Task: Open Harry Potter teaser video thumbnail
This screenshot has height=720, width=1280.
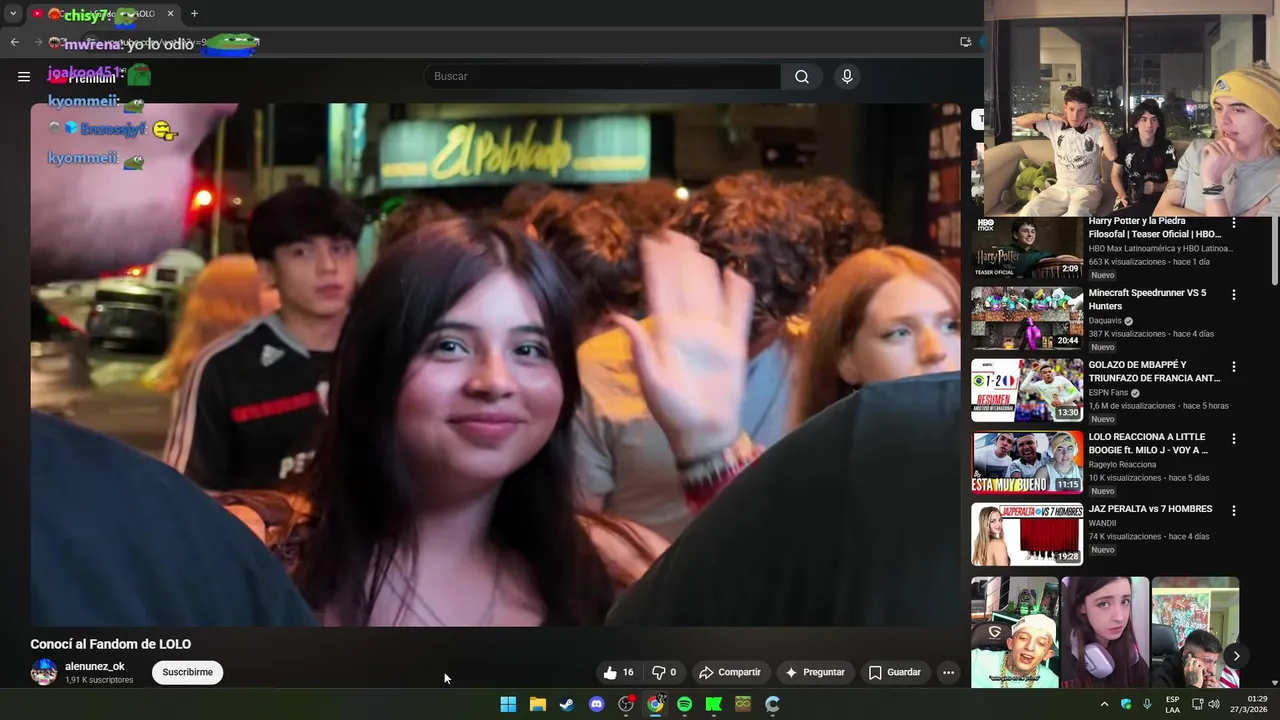Action: (x=1027, y=248)
